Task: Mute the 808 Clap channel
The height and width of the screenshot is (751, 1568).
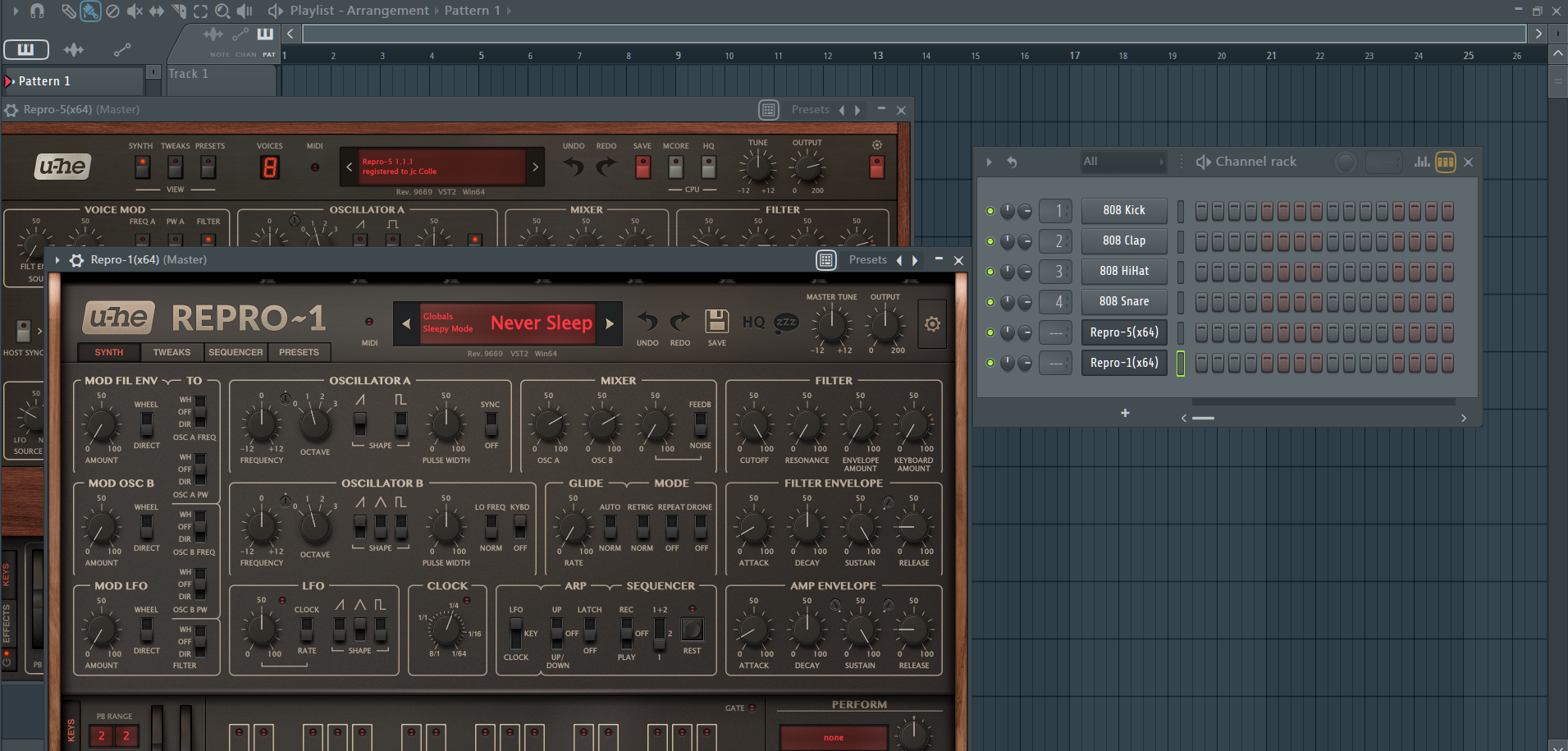Action: (x=990, y=241)
